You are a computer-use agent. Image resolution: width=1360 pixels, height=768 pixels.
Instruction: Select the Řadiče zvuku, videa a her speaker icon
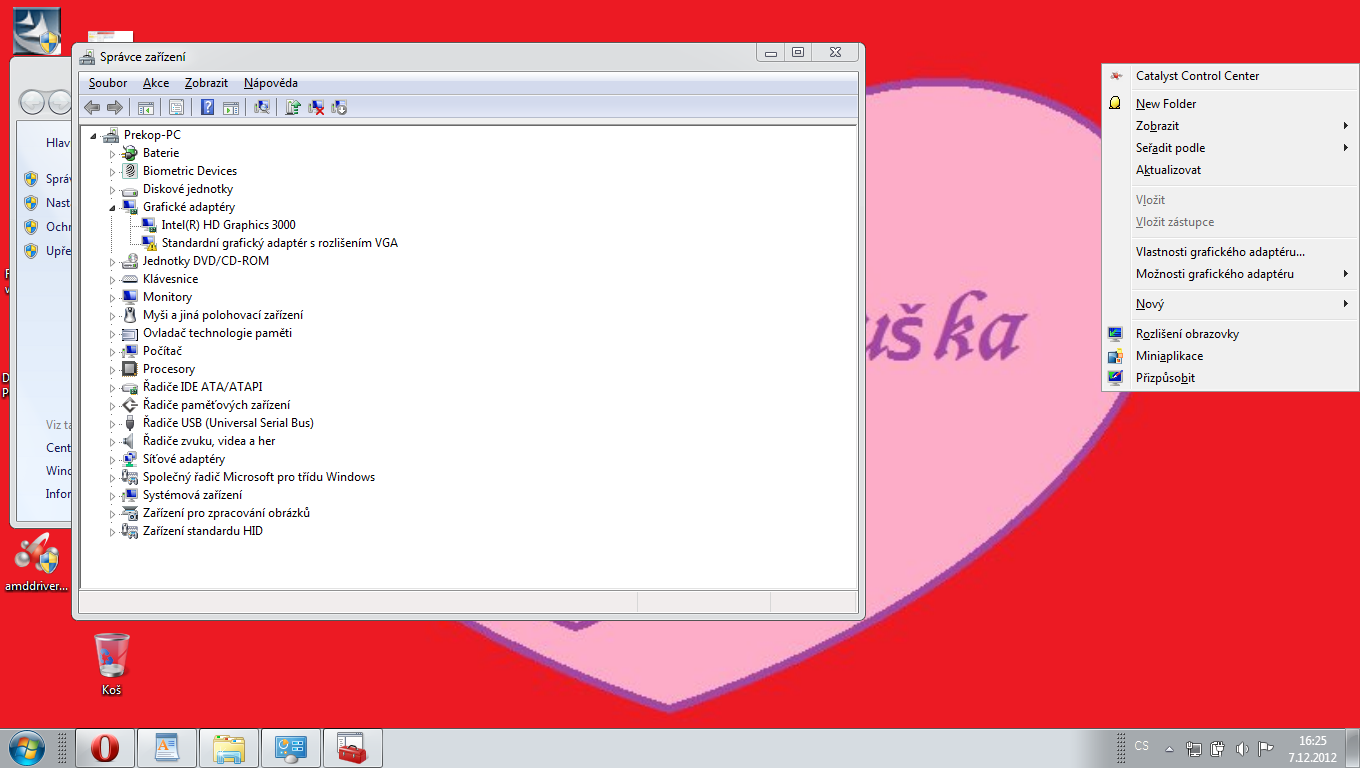pyautogui.click(x=128, y=441)
